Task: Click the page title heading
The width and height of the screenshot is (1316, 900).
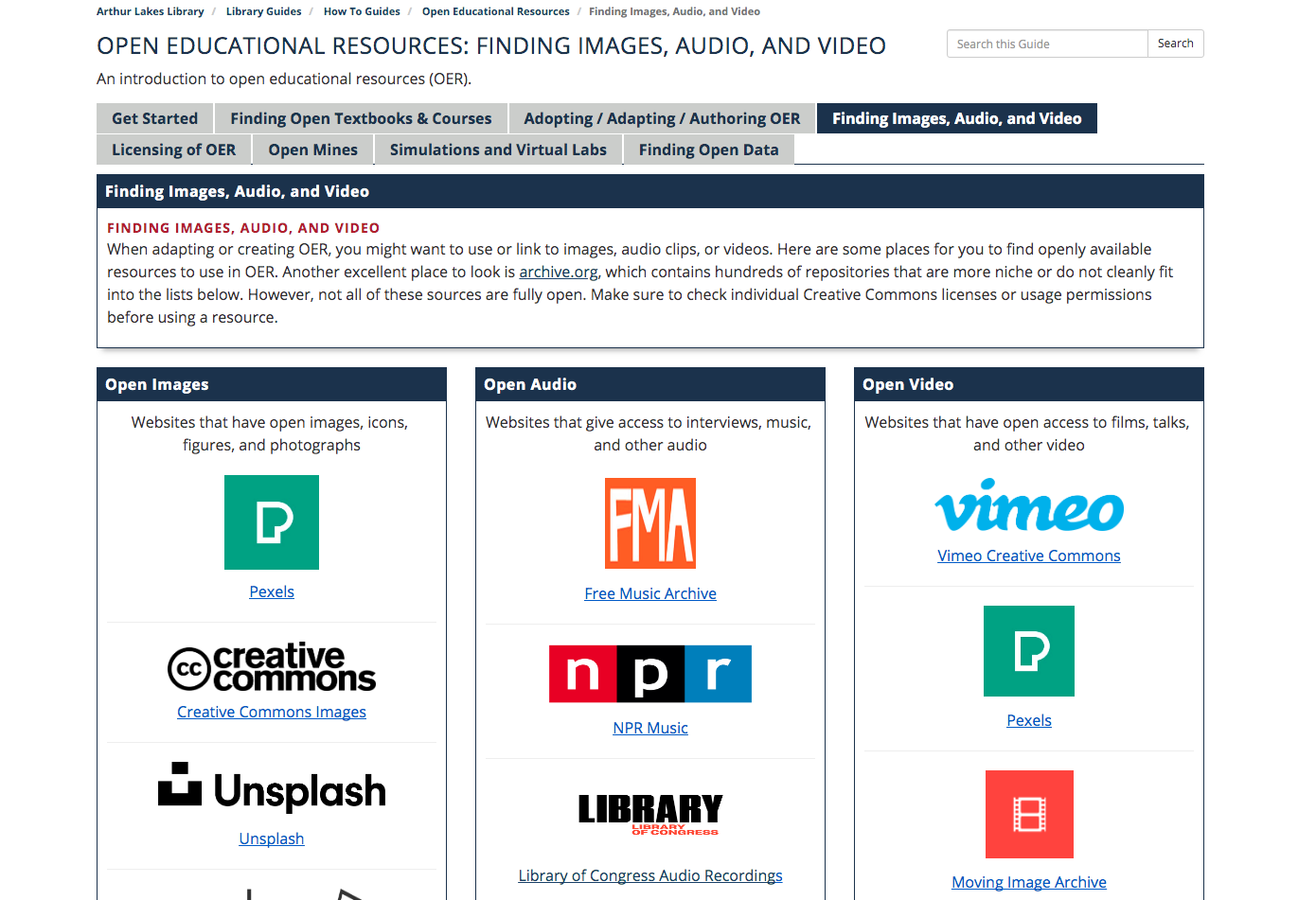Action: tap(491, 45)
